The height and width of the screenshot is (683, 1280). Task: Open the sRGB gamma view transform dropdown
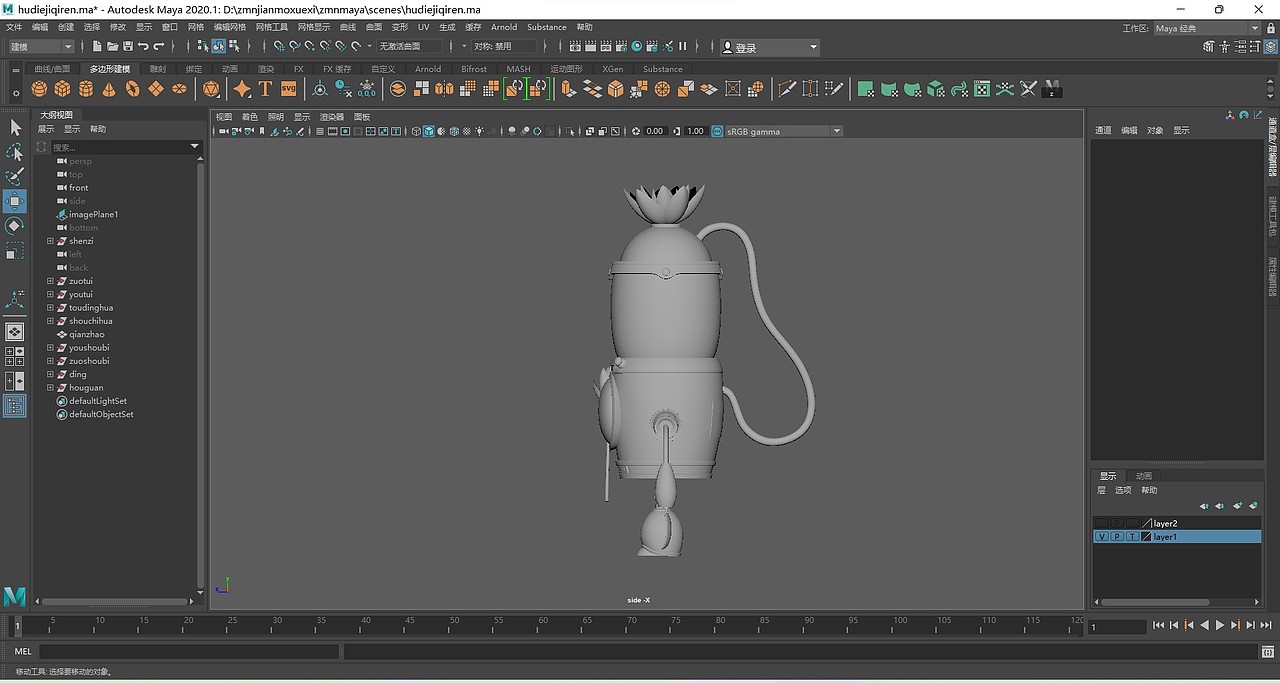782,131
